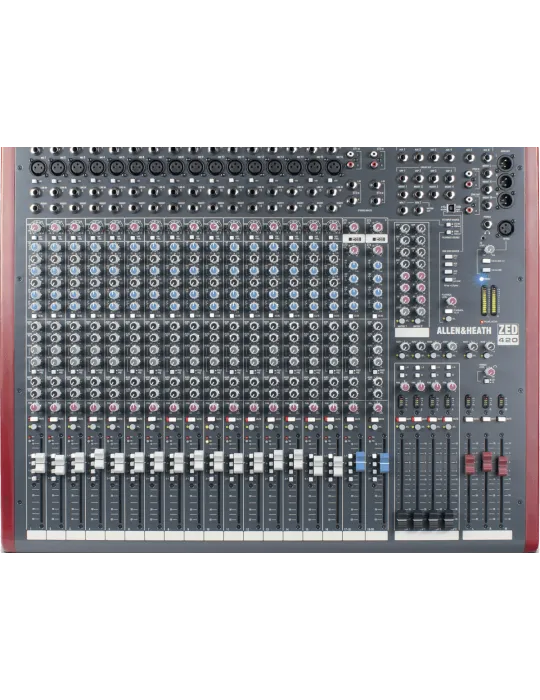Click the pink playback level knob
Screen dimensions: 540x700
(x=451, y=301)
